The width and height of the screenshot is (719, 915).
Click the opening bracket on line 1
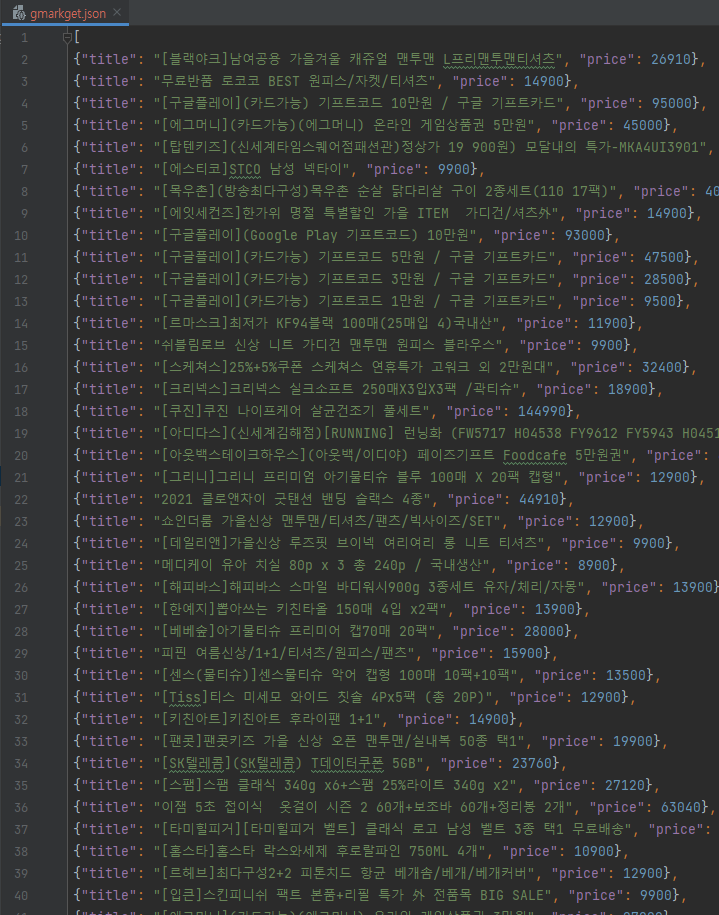(x=78, y=37)
